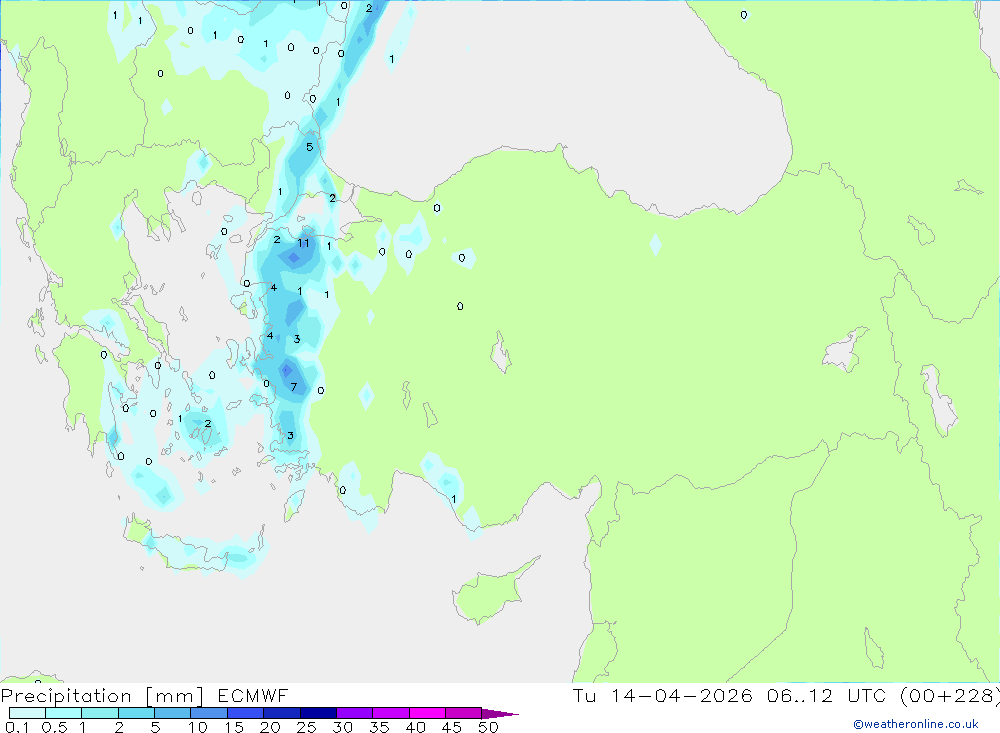Viewport: 1000px width, 733px height.
Task: Select the 20–25 mm legend swatch
Action: point(282,713)
